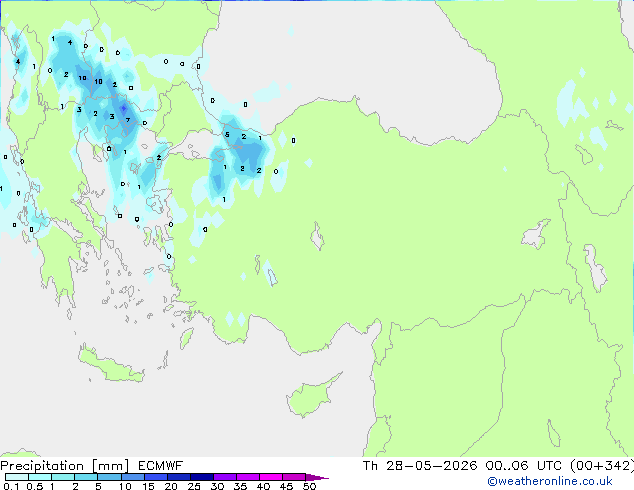Select the 35–40 mm legend color swatch
The width and height of the screenshot is (634, 490).
point(247,477)
